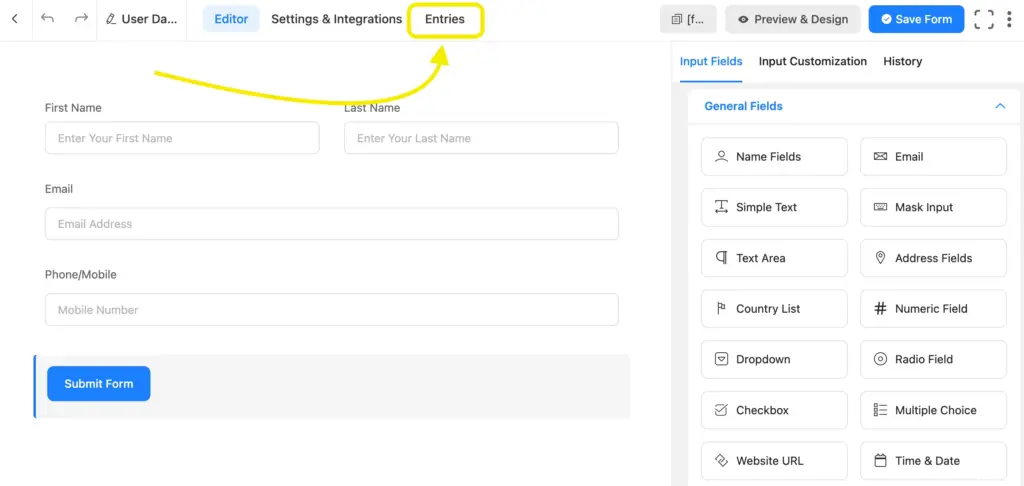Click the Last Name input box
Viewport: 1024px width, 486px height.
click(481, 138)
